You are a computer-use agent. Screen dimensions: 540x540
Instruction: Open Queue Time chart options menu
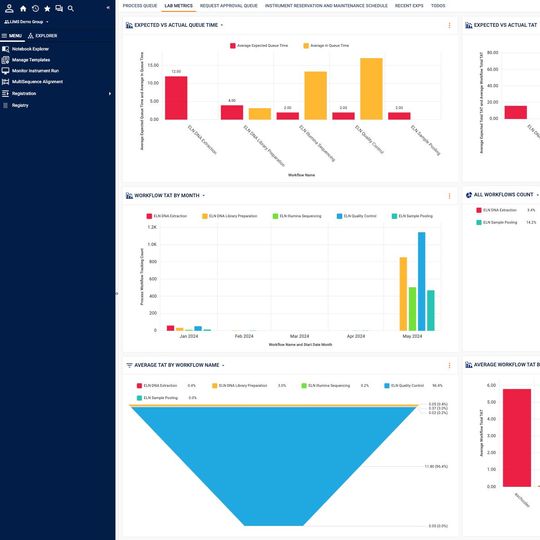click(449, 25)
